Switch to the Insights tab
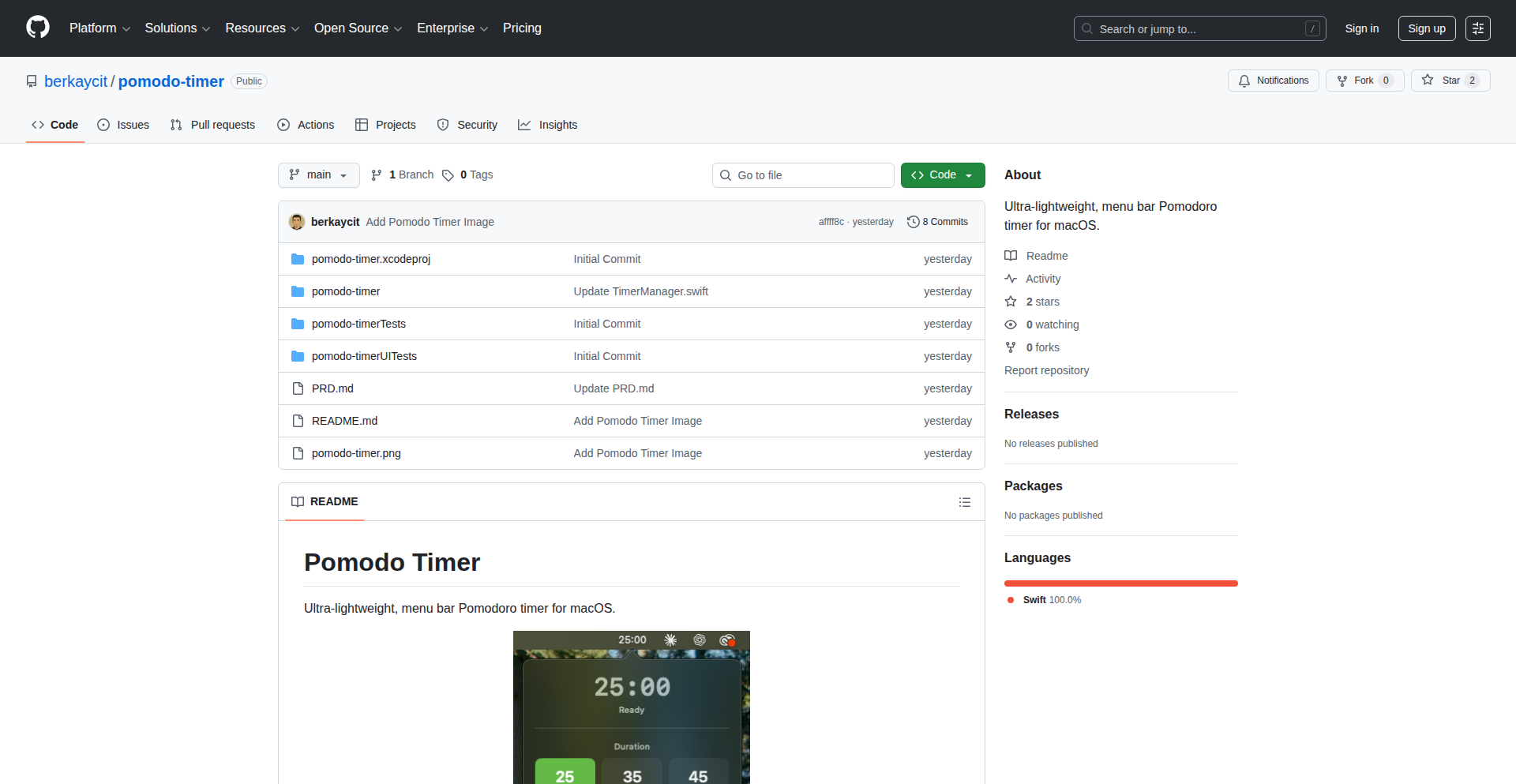This screenshot has width=1516, height=784. [x=547, y=125]
